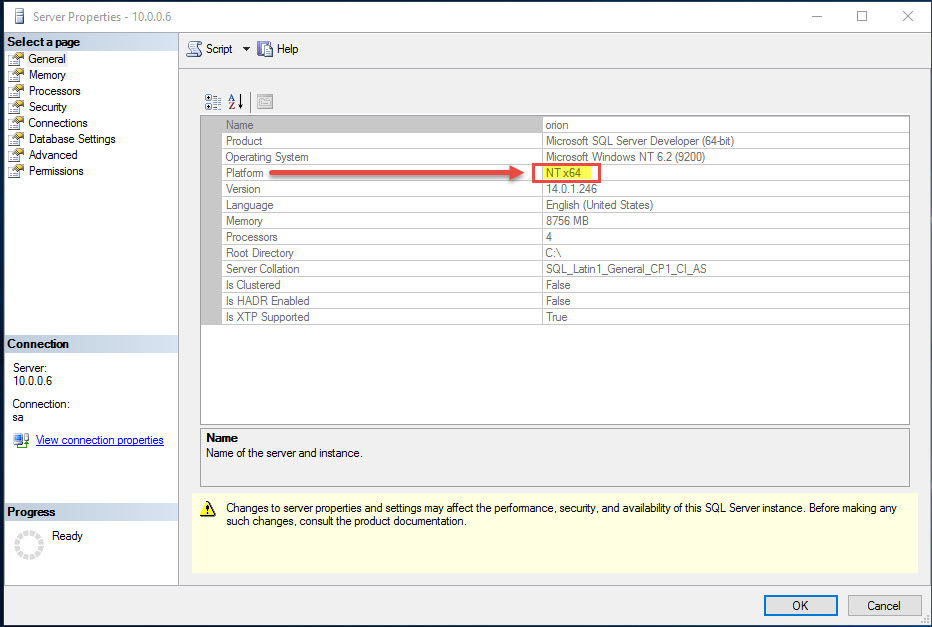Click the Cancel button

point(883,606)
